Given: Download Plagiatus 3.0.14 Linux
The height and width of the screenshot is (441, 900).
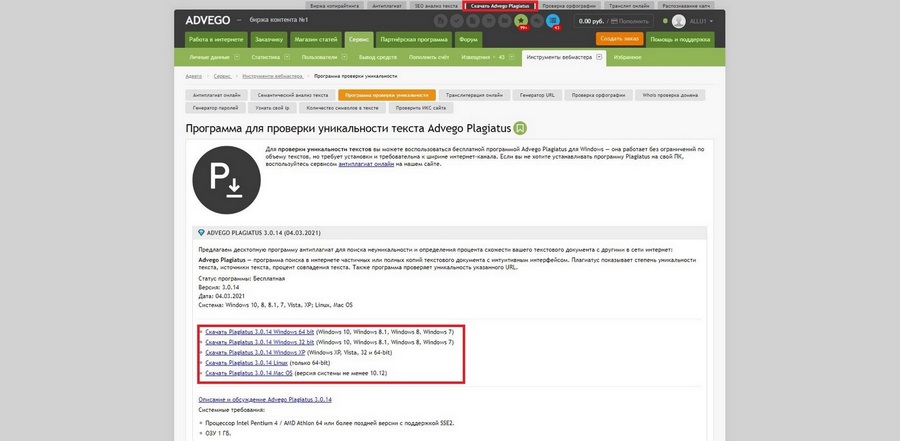Looking at the screenshot, I should 246,363.
